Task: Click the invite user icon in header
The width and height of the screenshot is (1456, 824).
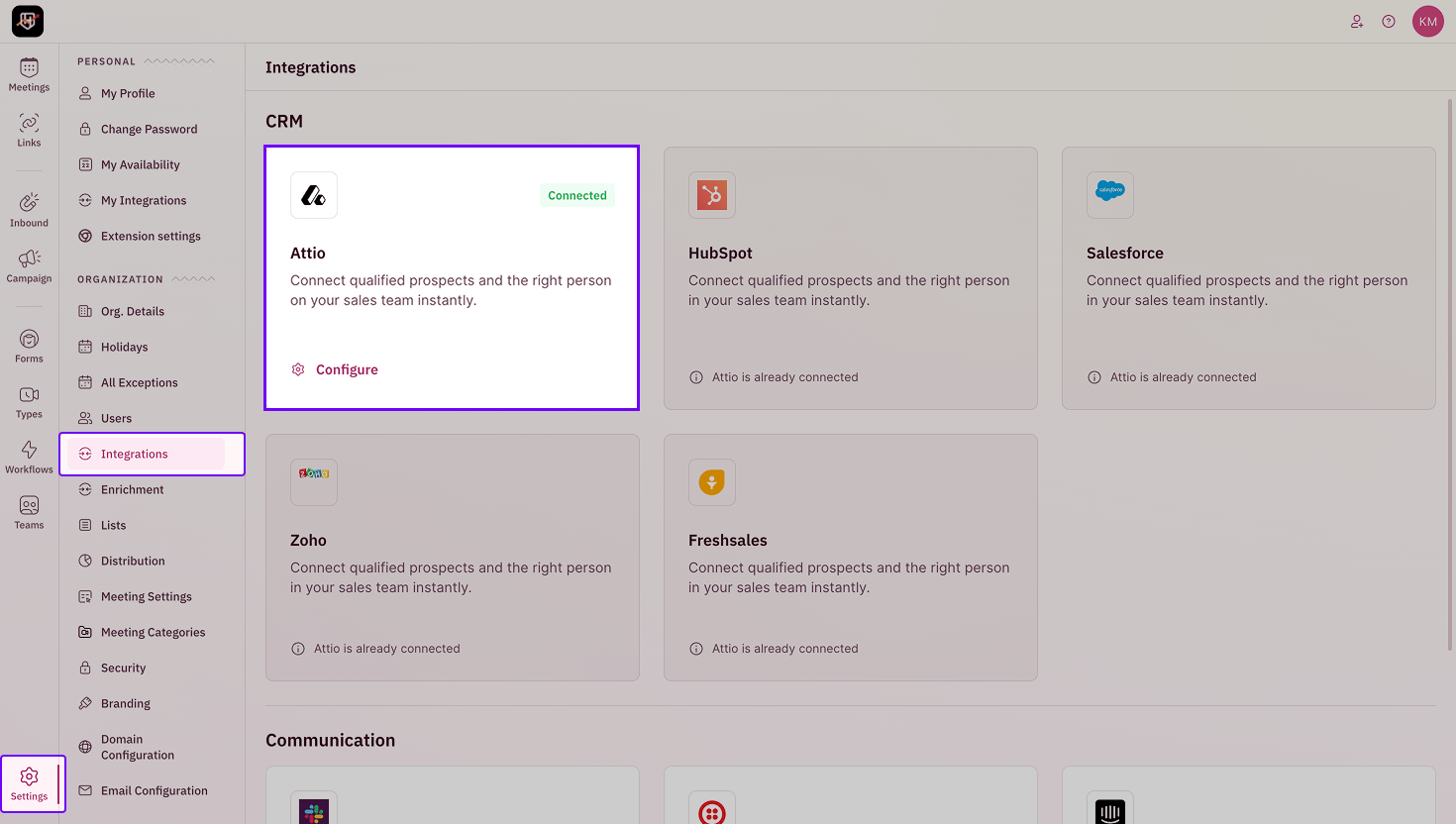Action: pos(1357,21)
